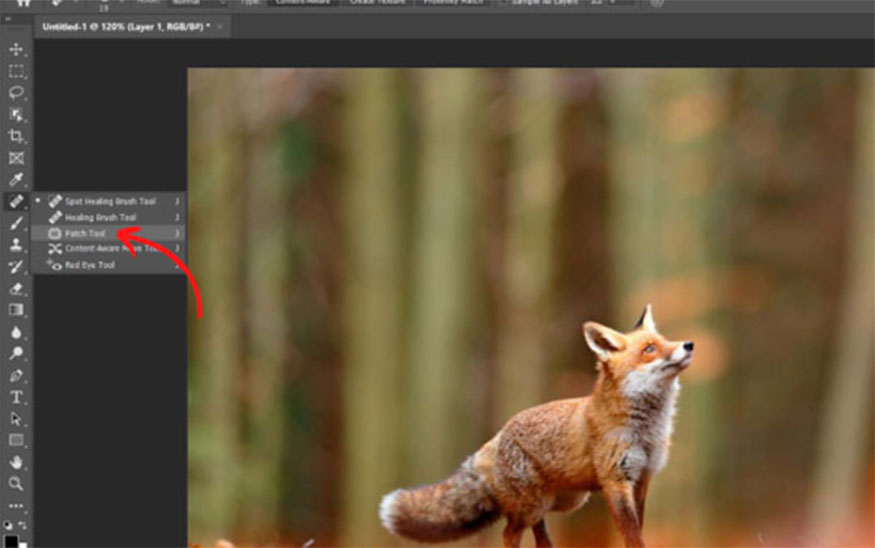875x548 pixels.
Task: Expand the tools panel double-arrow
Action: (x=8, y=19)
